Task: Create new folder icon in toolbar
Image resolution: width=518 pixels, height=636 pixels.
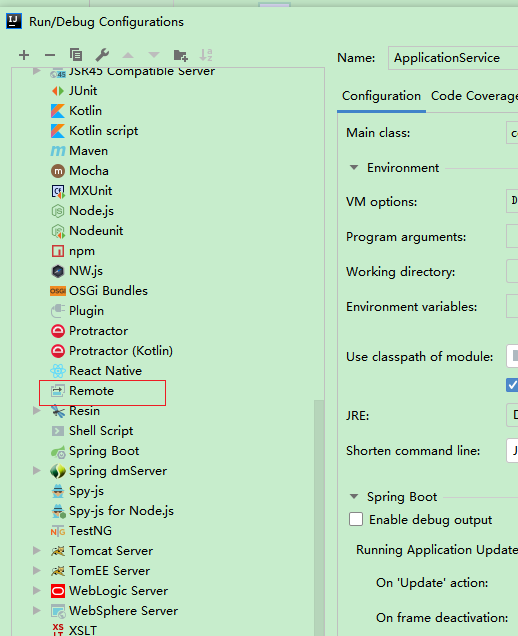Action: [180, 55]
